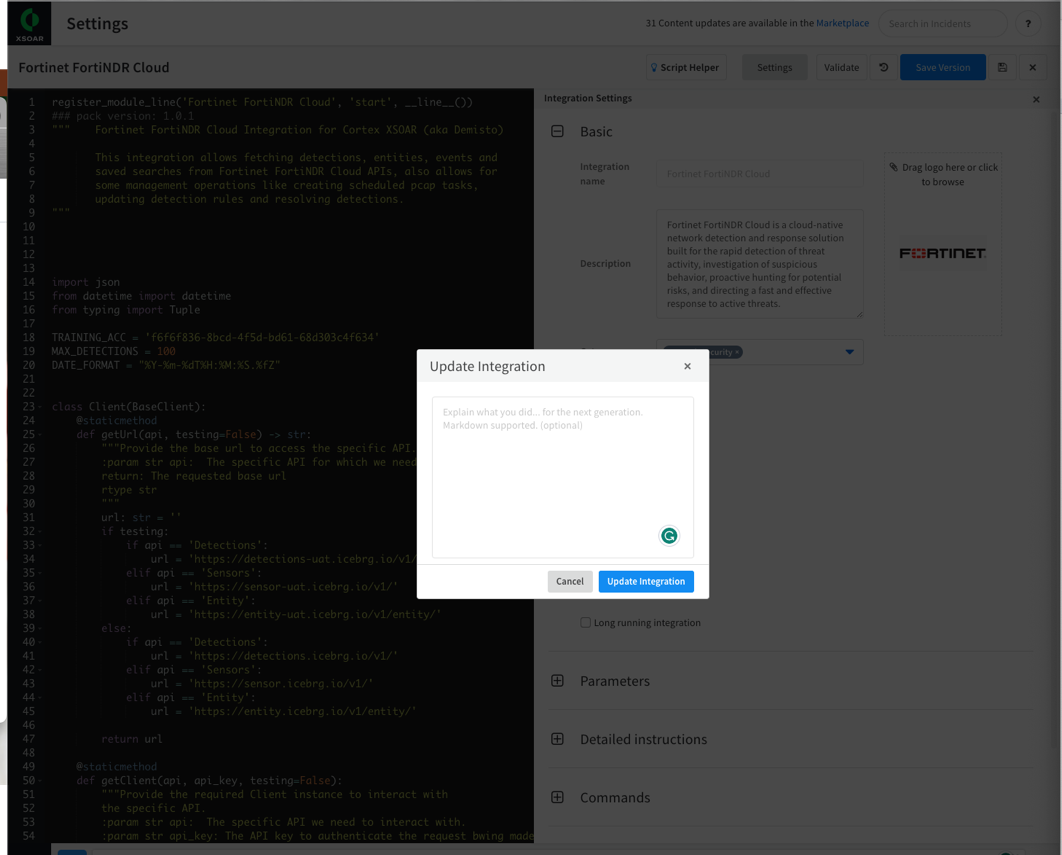Switch to the Settings tab in the toolbar

coord(774,67)
